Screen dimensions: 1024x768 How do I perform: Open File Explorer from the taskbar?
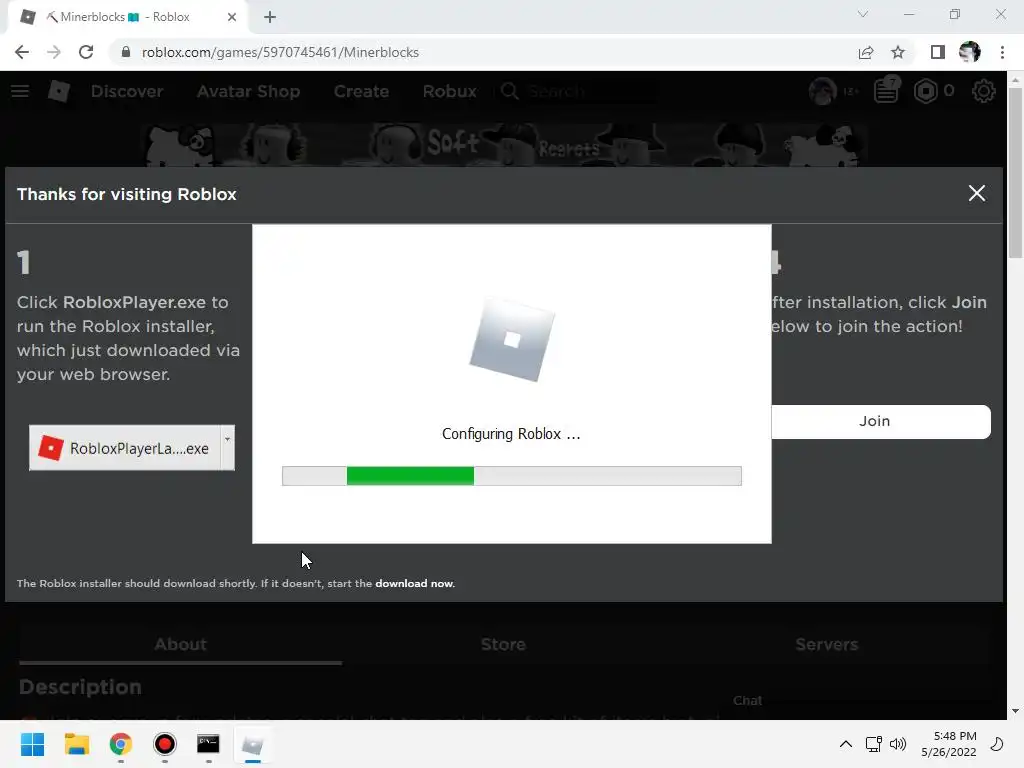coord(76,744)
